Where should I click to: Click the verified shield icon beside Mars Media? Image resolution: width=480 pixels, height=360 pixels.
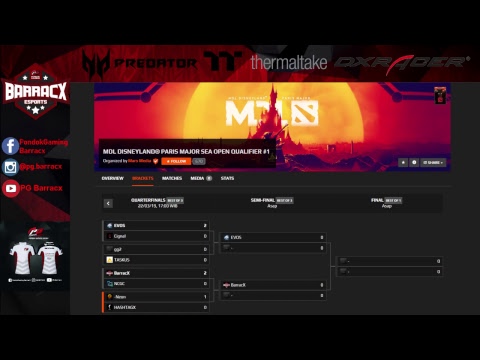click(x=155, y=161)
